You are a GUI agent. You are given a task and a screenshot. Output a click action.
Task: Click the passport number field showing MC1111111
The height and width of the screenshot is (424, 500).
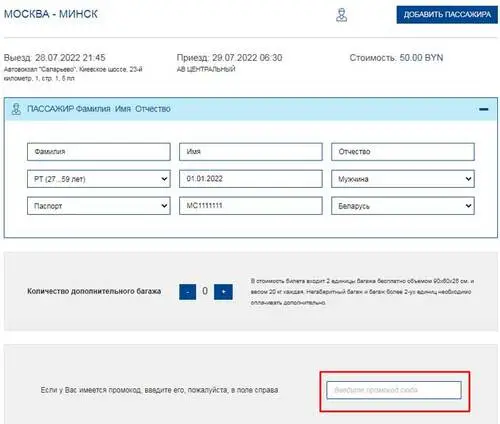click(251, 205)
